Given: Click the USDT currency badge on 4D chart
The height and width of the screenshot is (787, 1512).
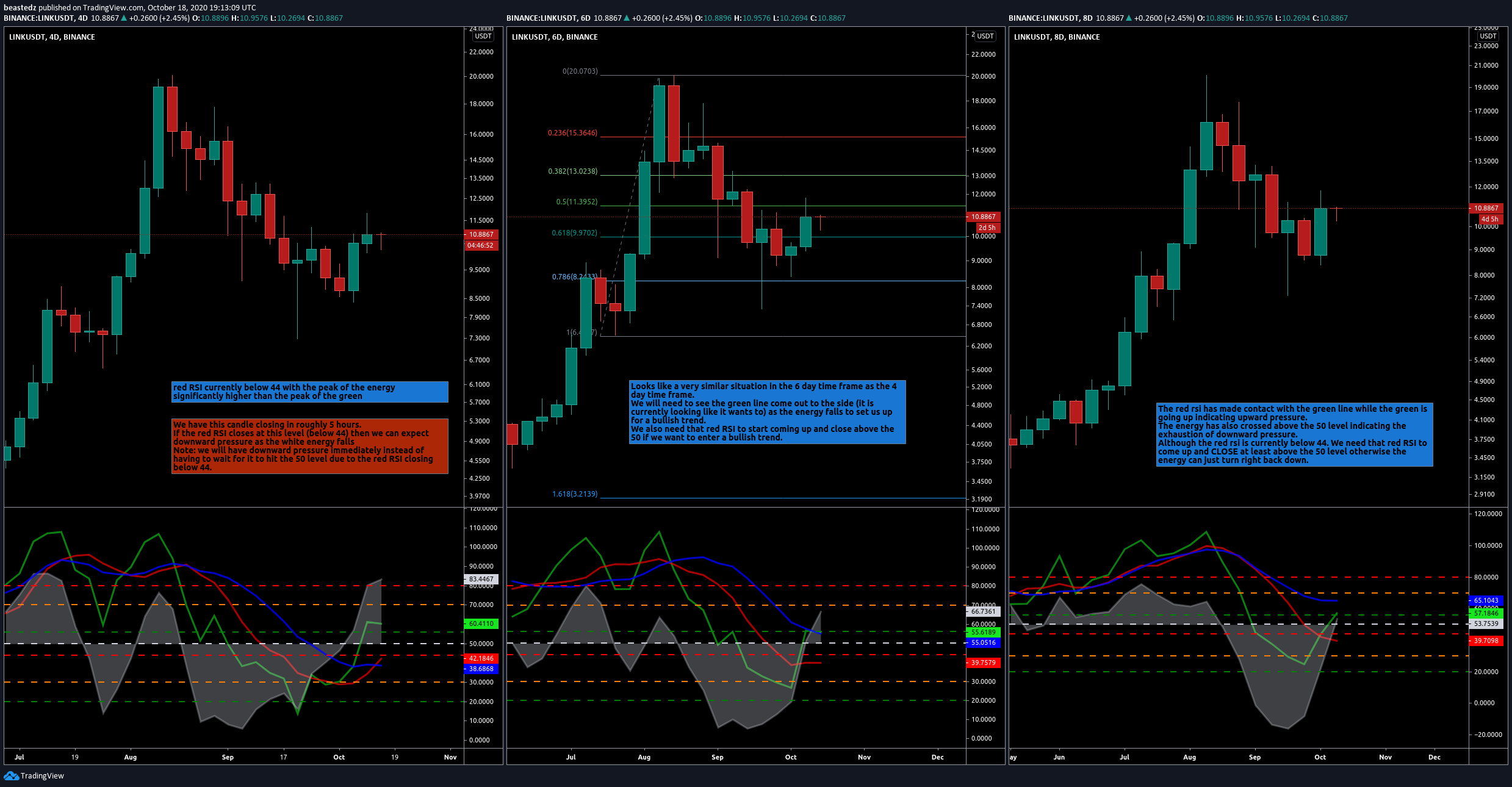Looking at the screenshot, I should point(483,37).
